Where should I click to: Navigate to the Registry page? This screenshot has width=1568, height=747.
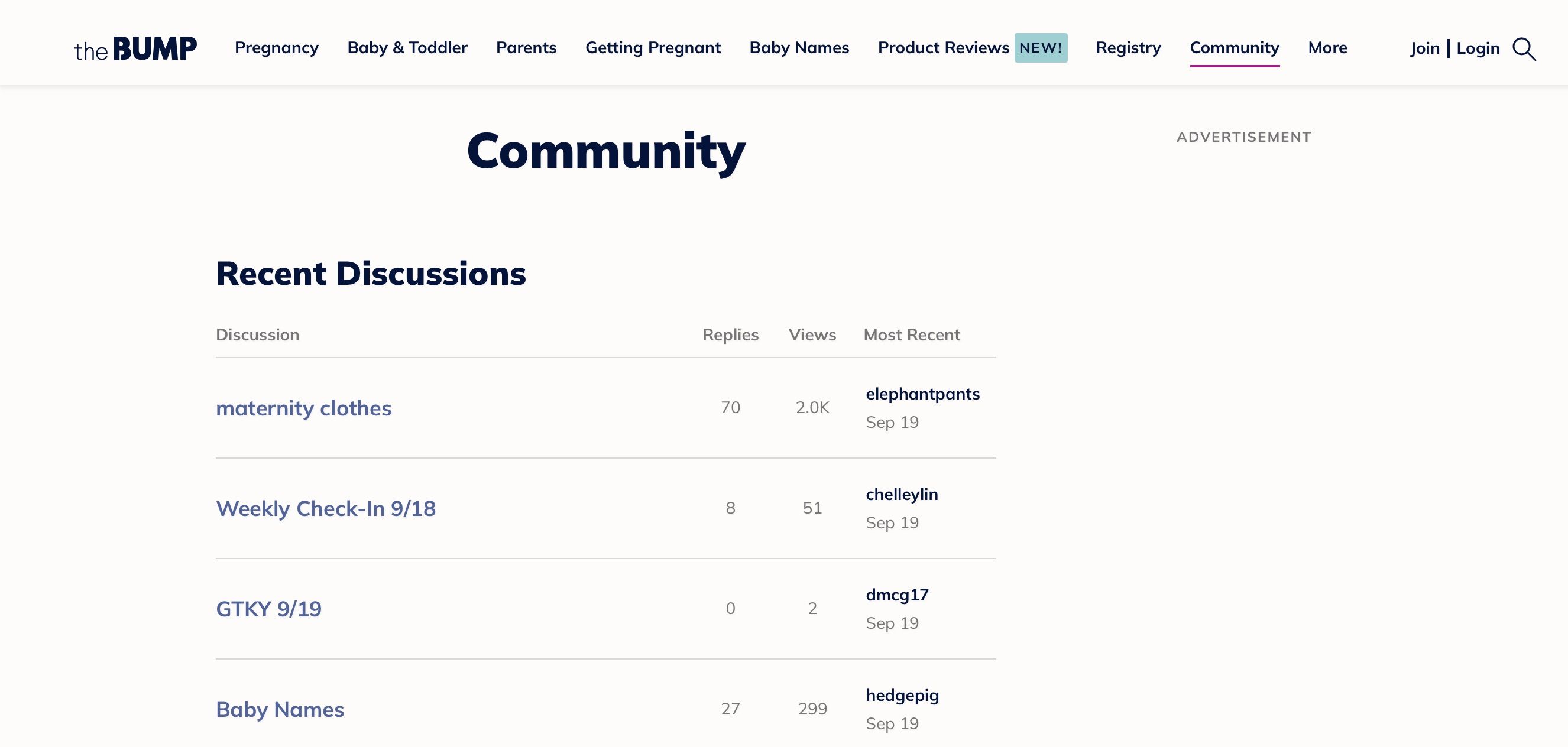(x=1128, y=47)
